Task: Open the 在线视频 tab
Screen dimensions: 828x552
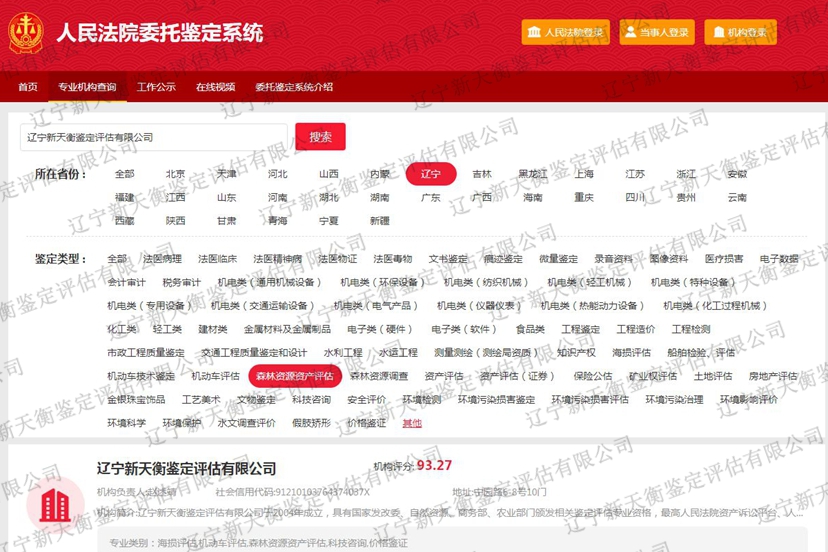Action: 215,87
